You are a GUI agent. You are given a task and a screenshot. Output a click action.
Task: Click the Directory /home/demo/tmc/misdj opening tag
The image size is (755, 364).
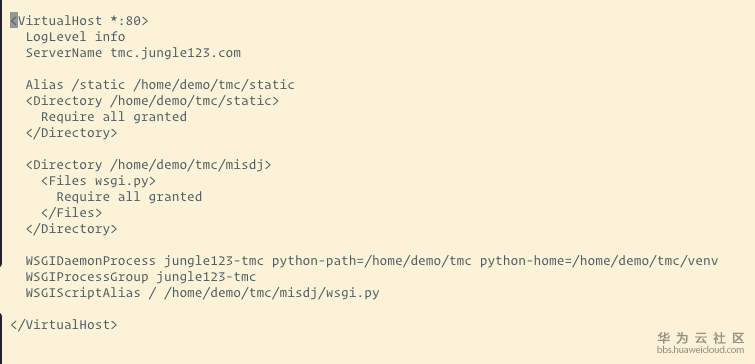pyautogui.click(x=148, y=165)
